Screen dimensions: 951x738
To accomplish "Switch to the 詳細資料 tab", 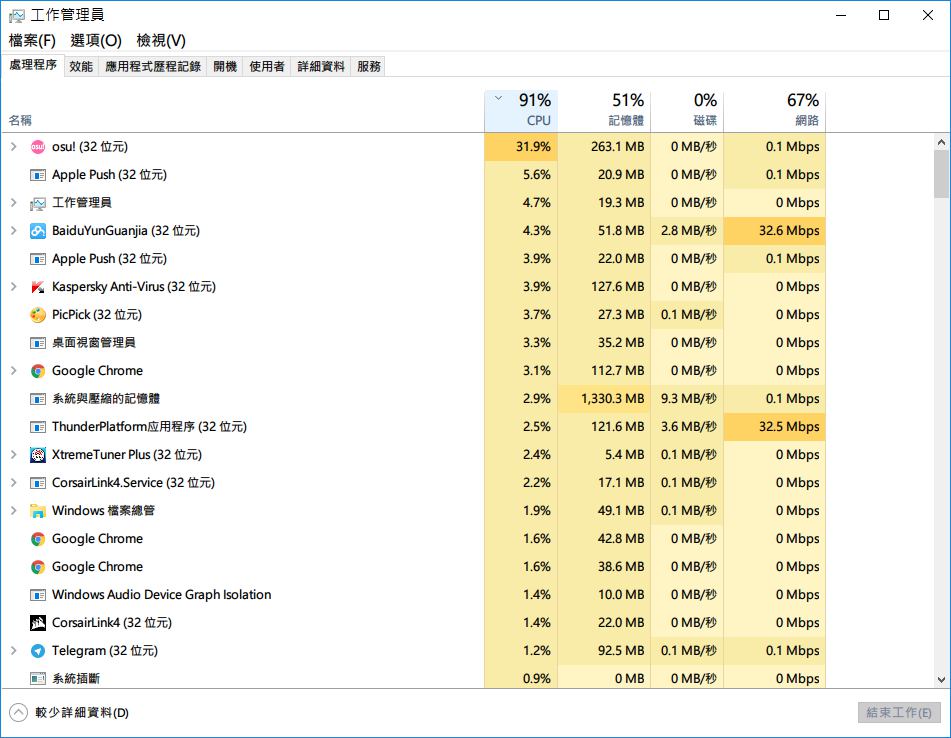I will tap(321, 66).
